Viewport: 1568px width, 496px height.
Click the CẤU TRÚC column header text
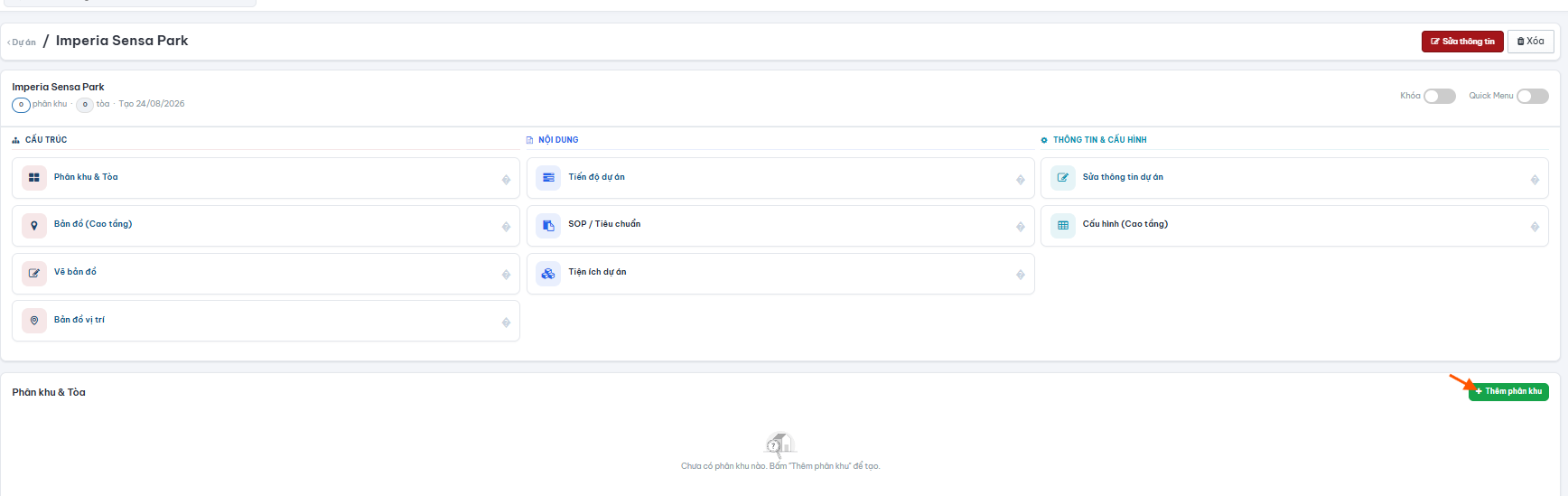[46, 140]
